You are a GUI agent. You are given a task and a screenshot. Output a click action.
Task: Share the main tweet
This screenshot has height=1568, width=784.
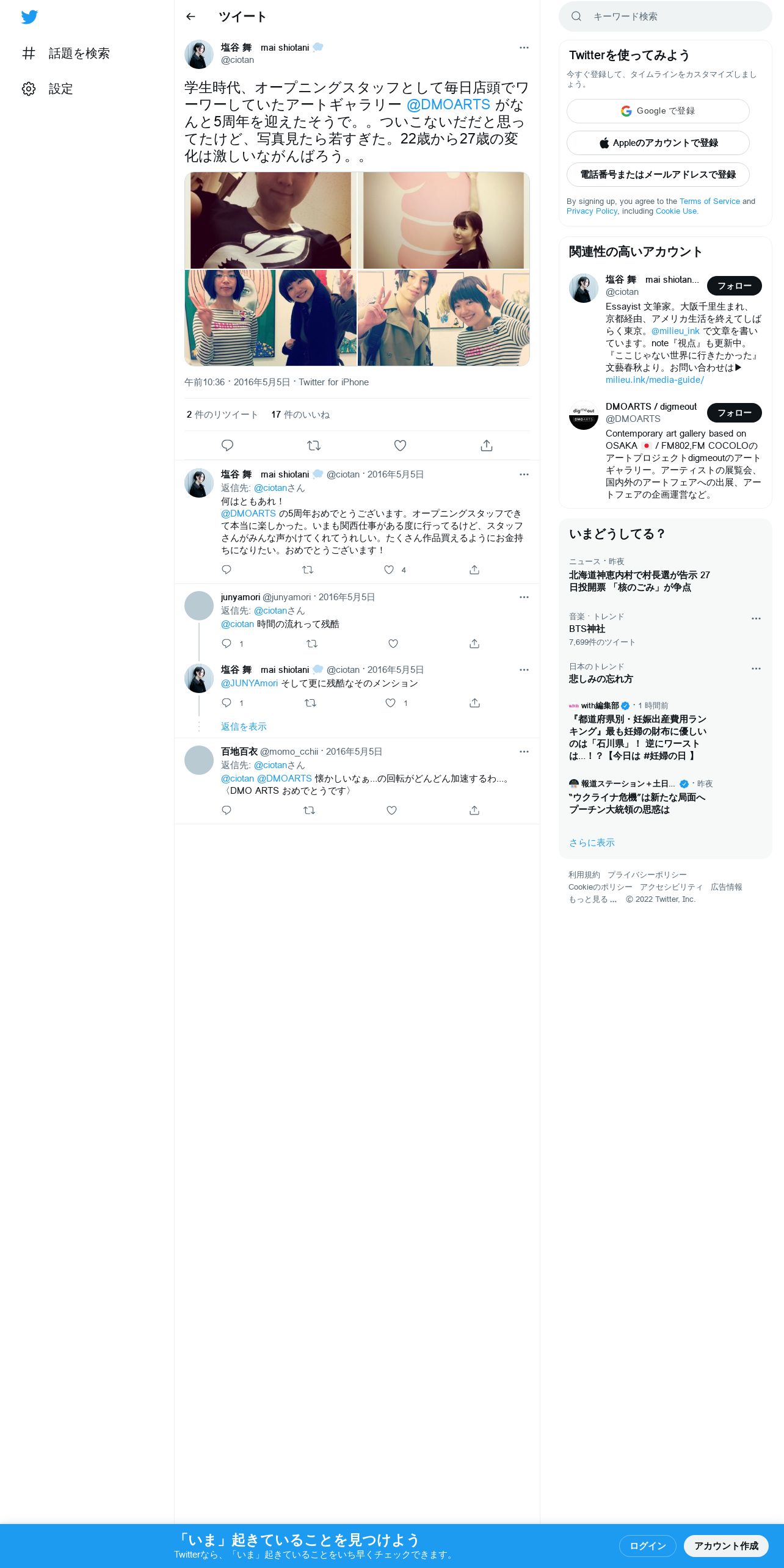click(487, 446)
